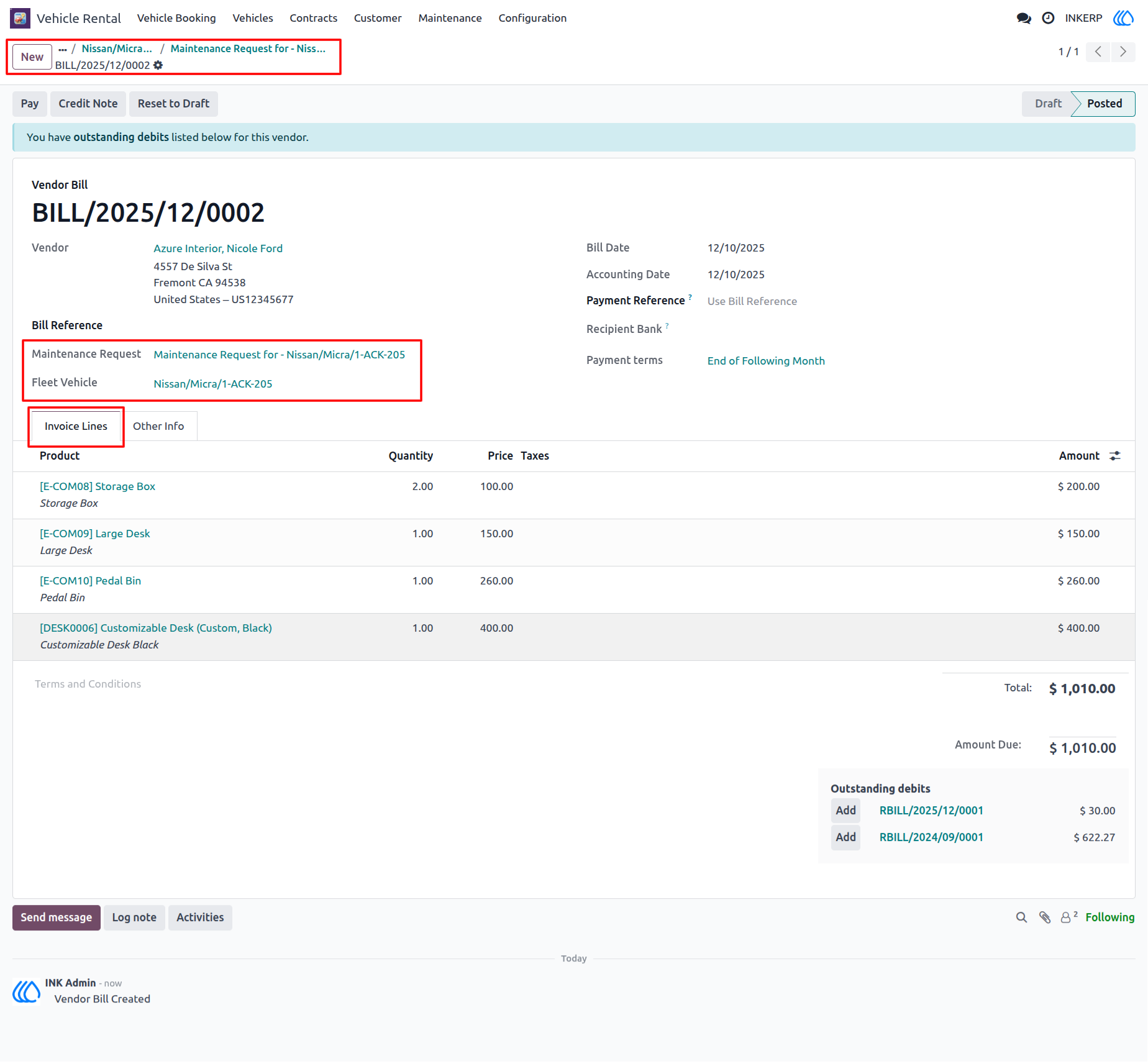1148x1064 pixels.
Task: Open the Contracts menu
Action: coord(314,18)
